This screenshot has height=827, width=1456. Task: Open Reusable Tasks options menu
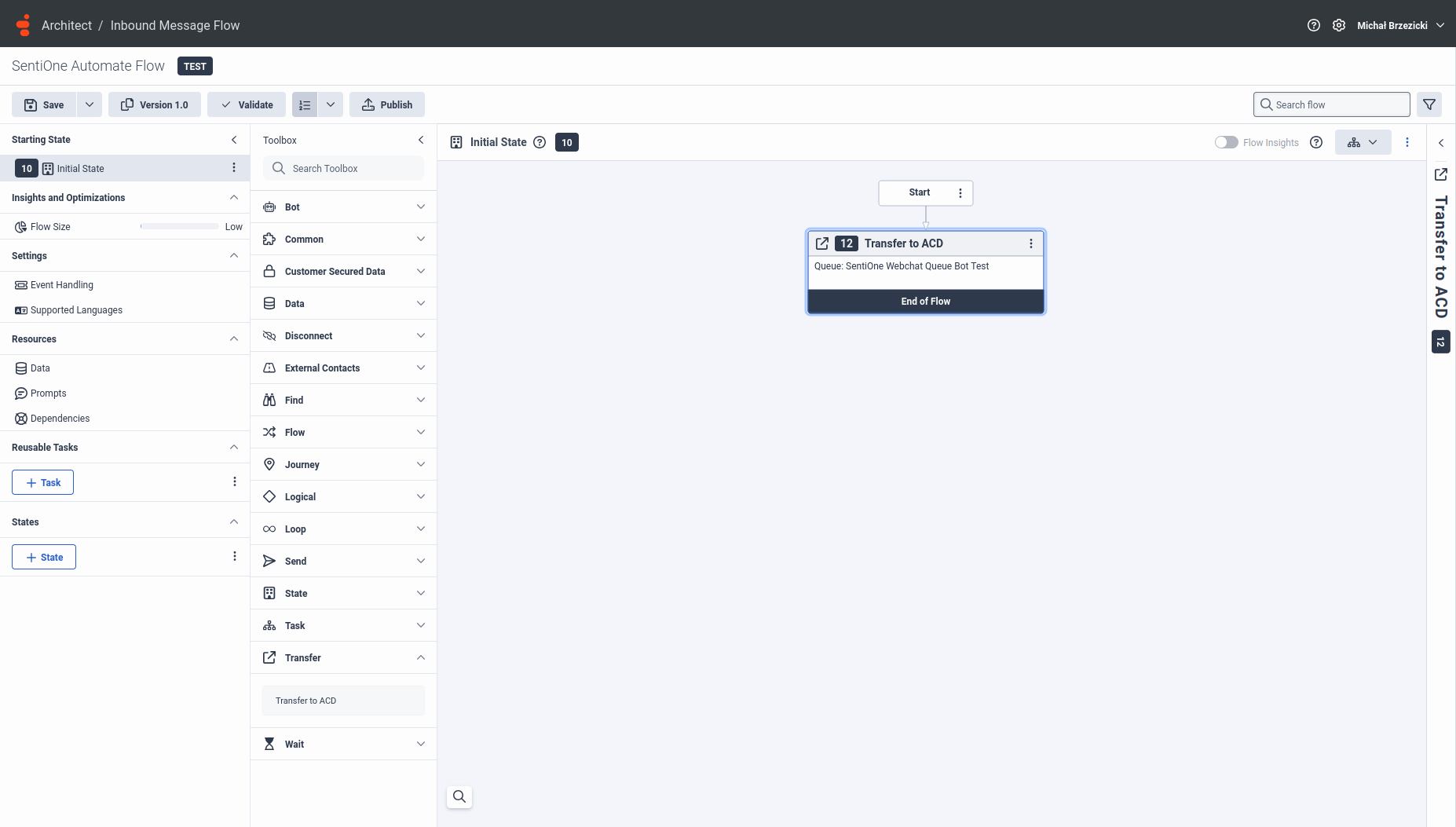(235, 481)
